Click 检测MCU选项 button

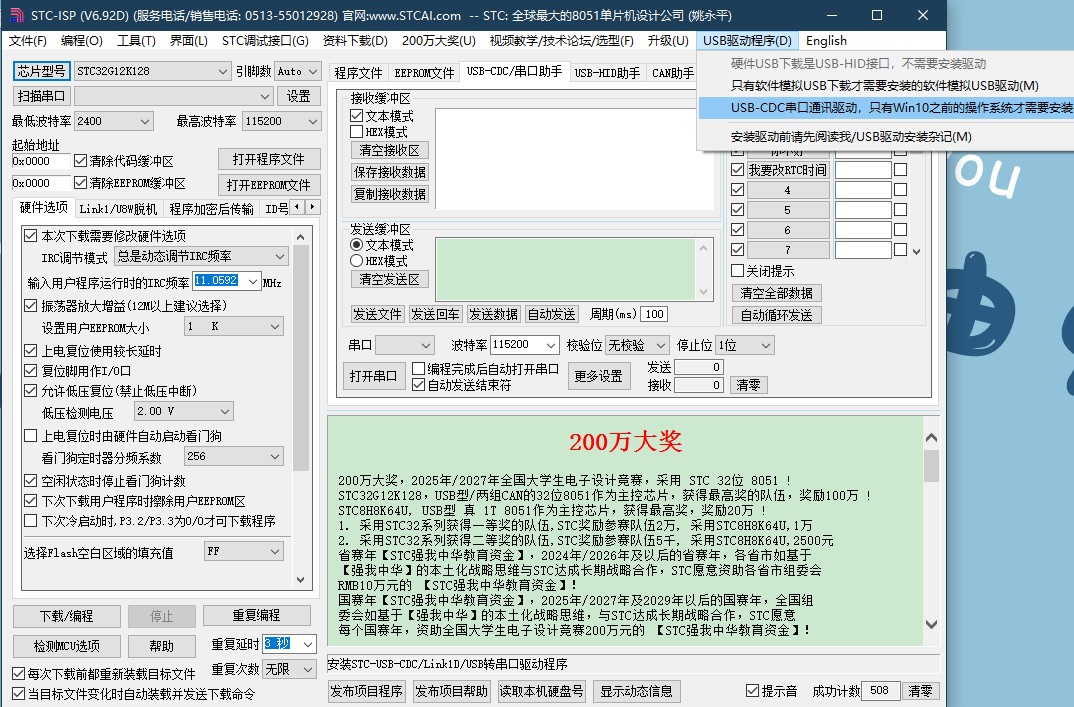[x=66, y=646]
